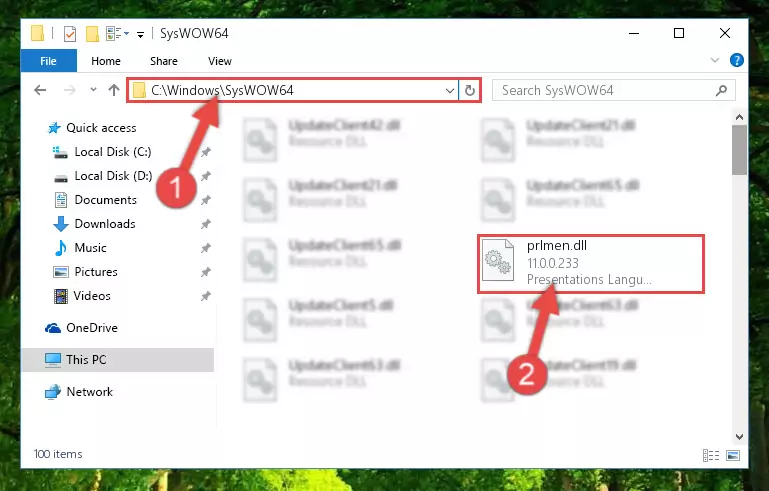The width and height of the screenshot is (769, 491).
Task: Click the pin icon next to Pictures
Action: point(205,272)
